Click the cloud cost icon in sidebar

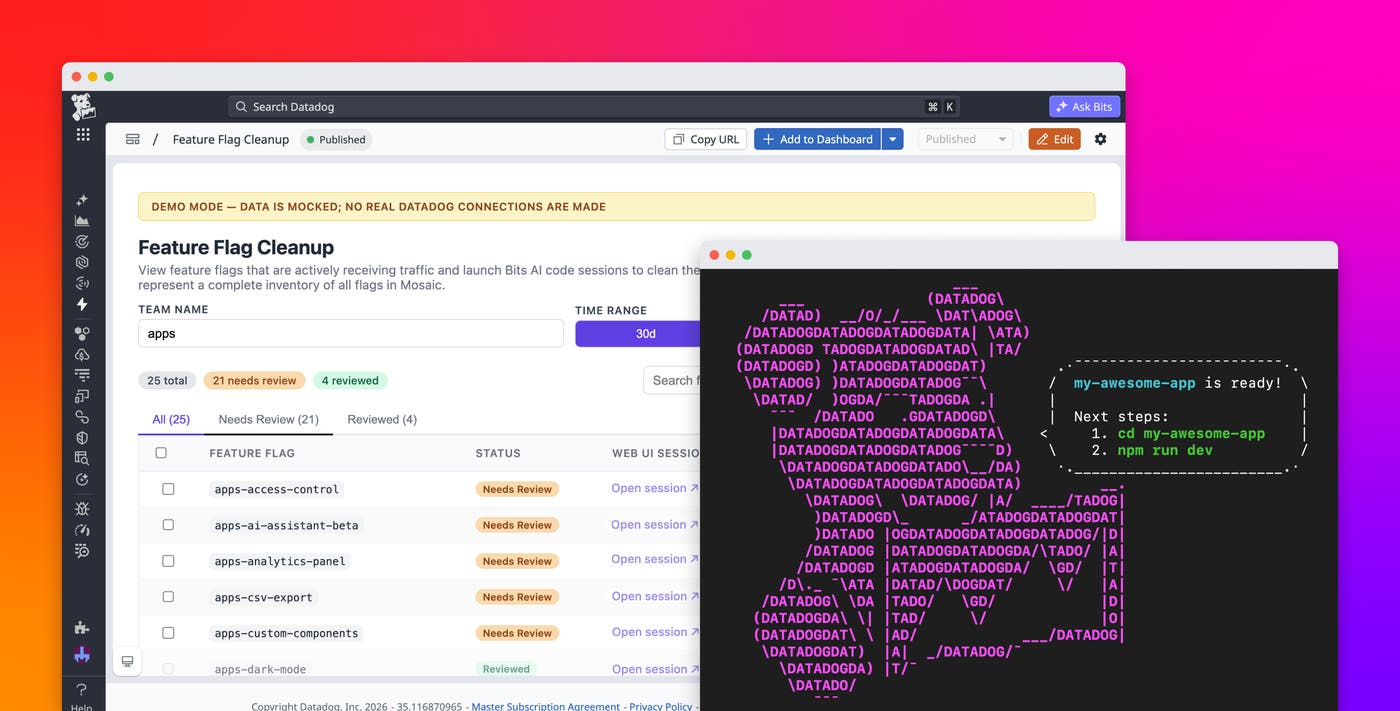tap(82, 354)
